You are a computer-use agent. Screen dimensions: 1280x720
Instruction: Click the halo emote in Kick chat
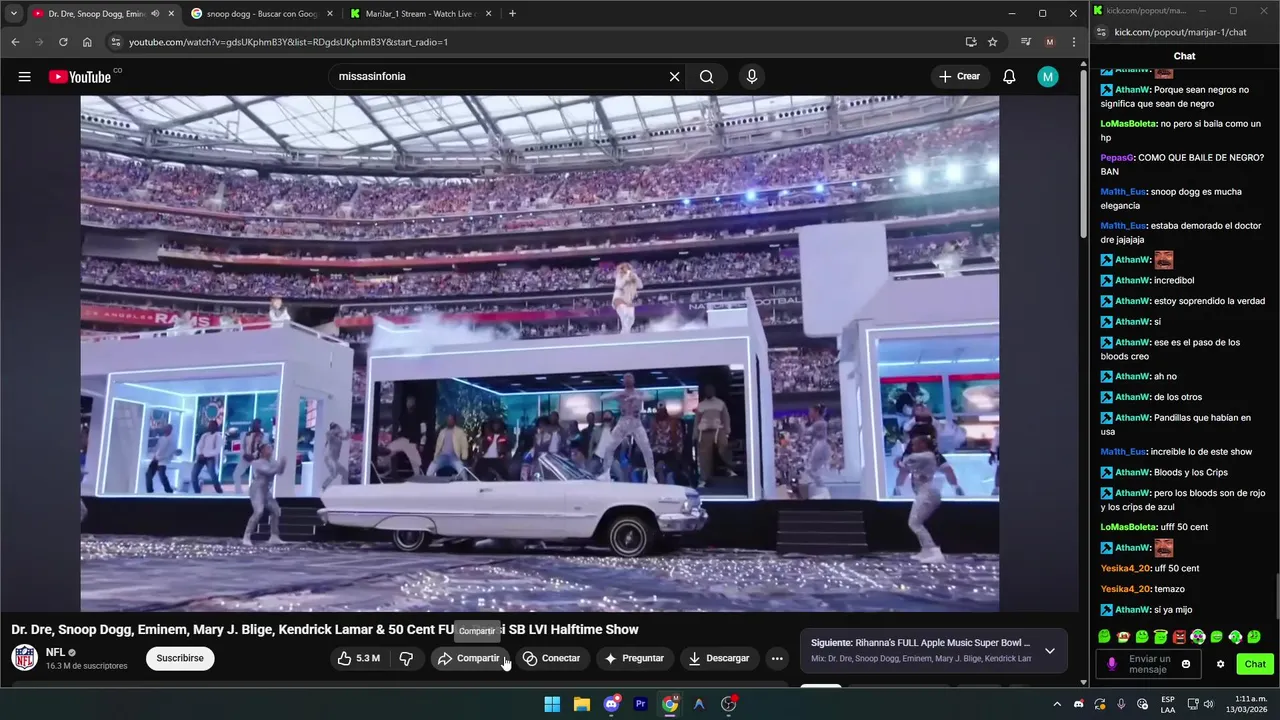click(x=1160, y=637)
